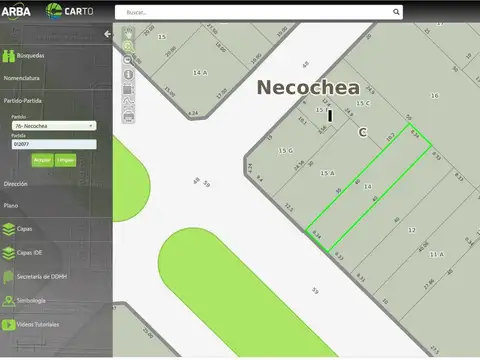The height and width of the screenshot is (360, 480).
Task: Expand the Partido-Partida search section
Action: click(x=23, y=101)
